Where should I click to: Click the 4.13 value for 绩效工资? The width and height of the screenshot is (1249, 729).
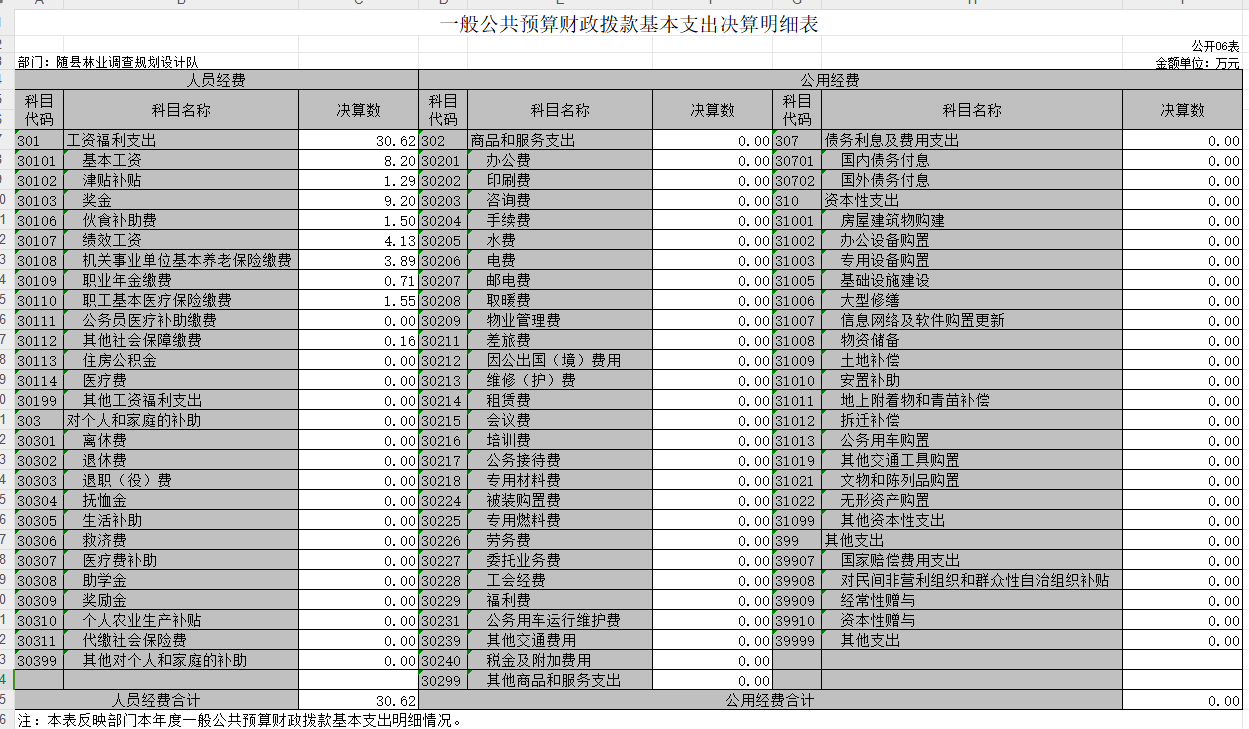click(358, 240)
